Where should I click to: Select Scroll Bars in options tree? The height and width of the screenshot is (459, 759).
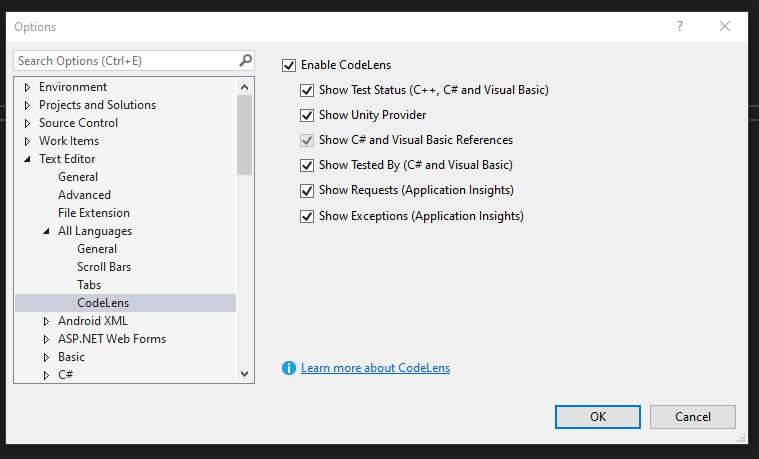click(x=104, y=267)
